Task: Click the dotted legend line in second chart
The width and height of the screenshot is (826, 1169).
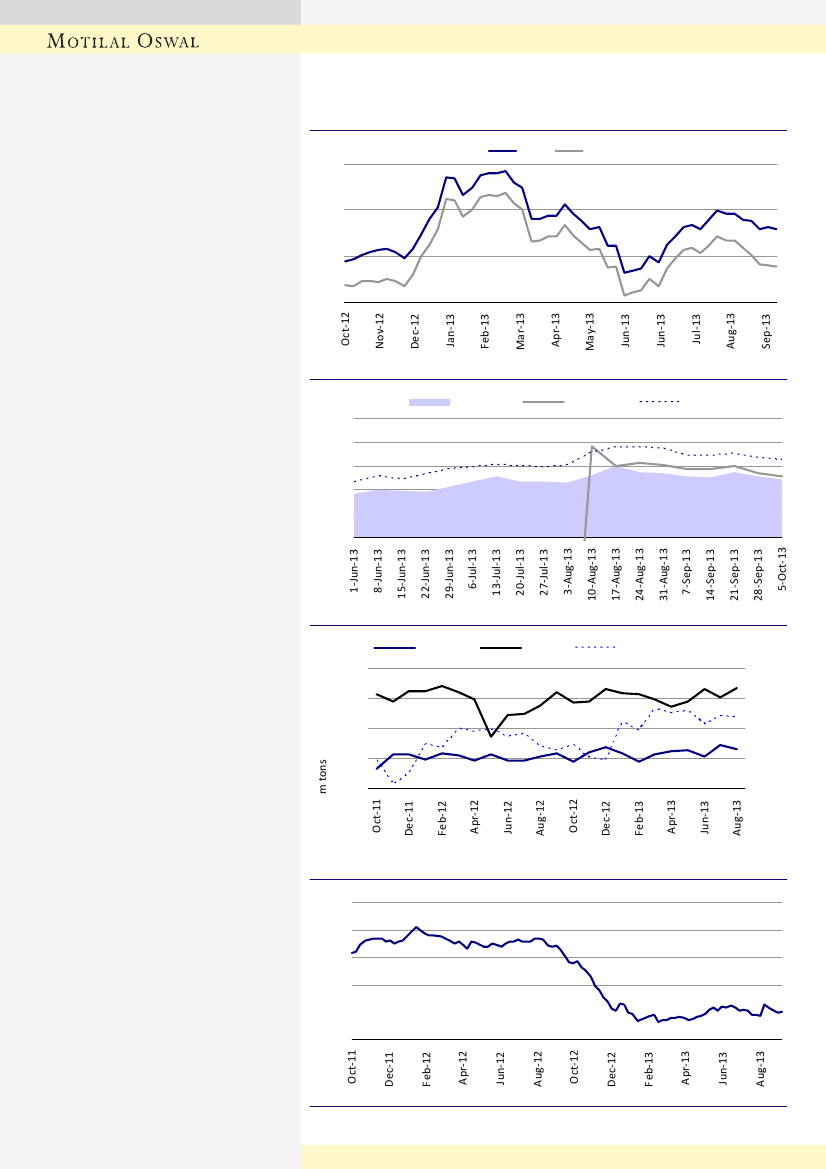Action: coord(660,401)
